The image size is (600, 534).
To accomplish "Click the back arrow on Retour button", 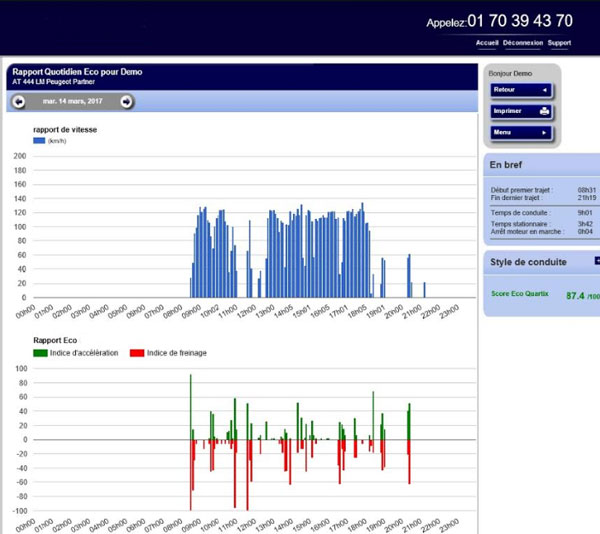I will (x=544, y=90).
